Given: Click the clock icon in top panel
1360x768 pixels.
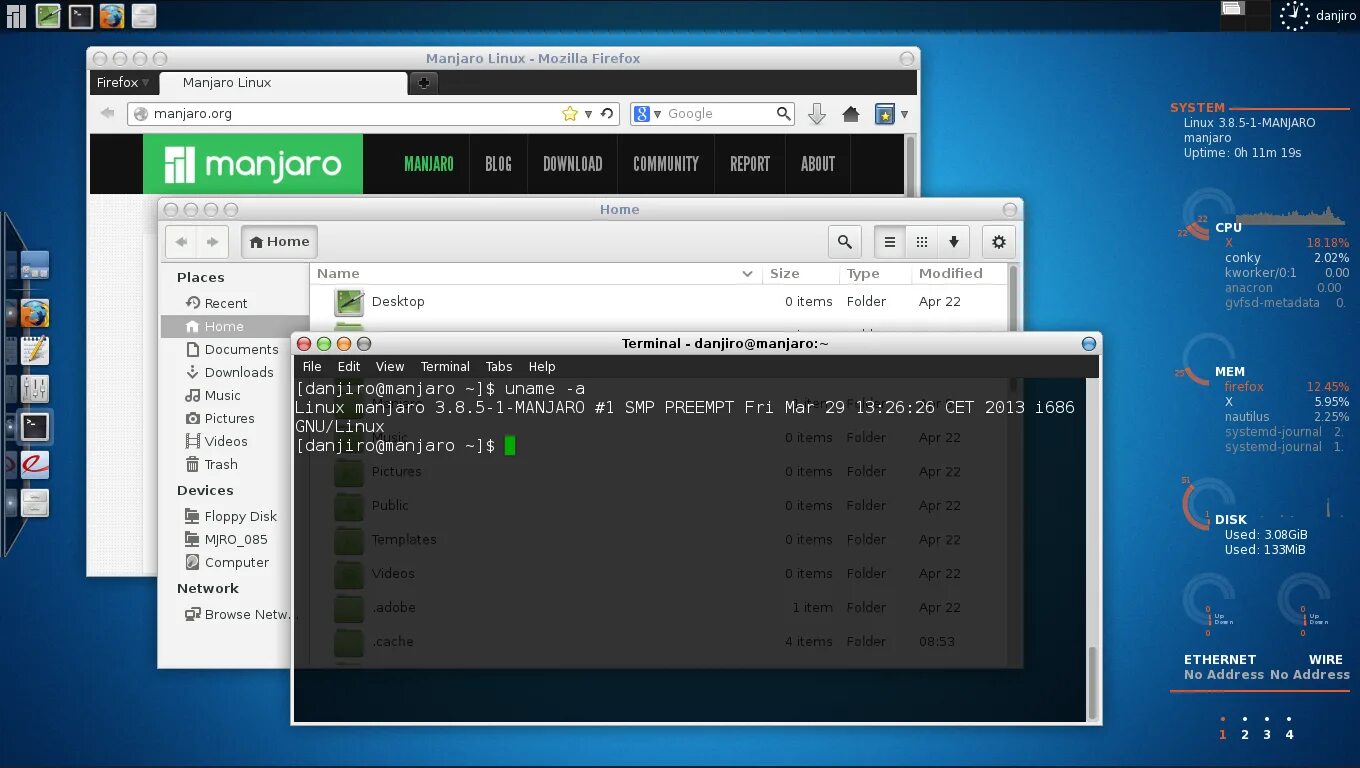Looking at the screenshot, I should [x=1294, y=15].
